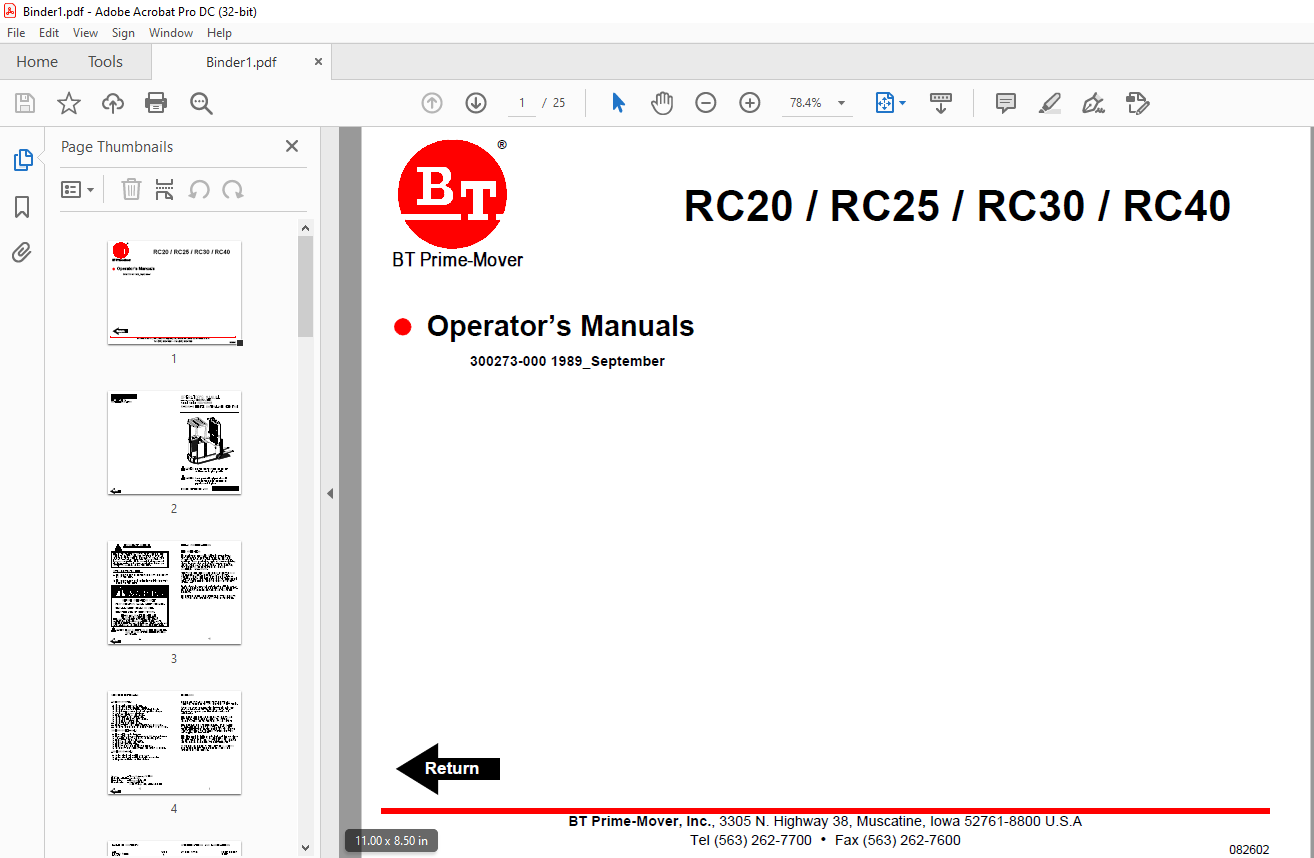Click the upload to cloud icon
Image resolution: width=1314 pixels, height=858 pixels.
pyautogui.click(x=113, y=103)
